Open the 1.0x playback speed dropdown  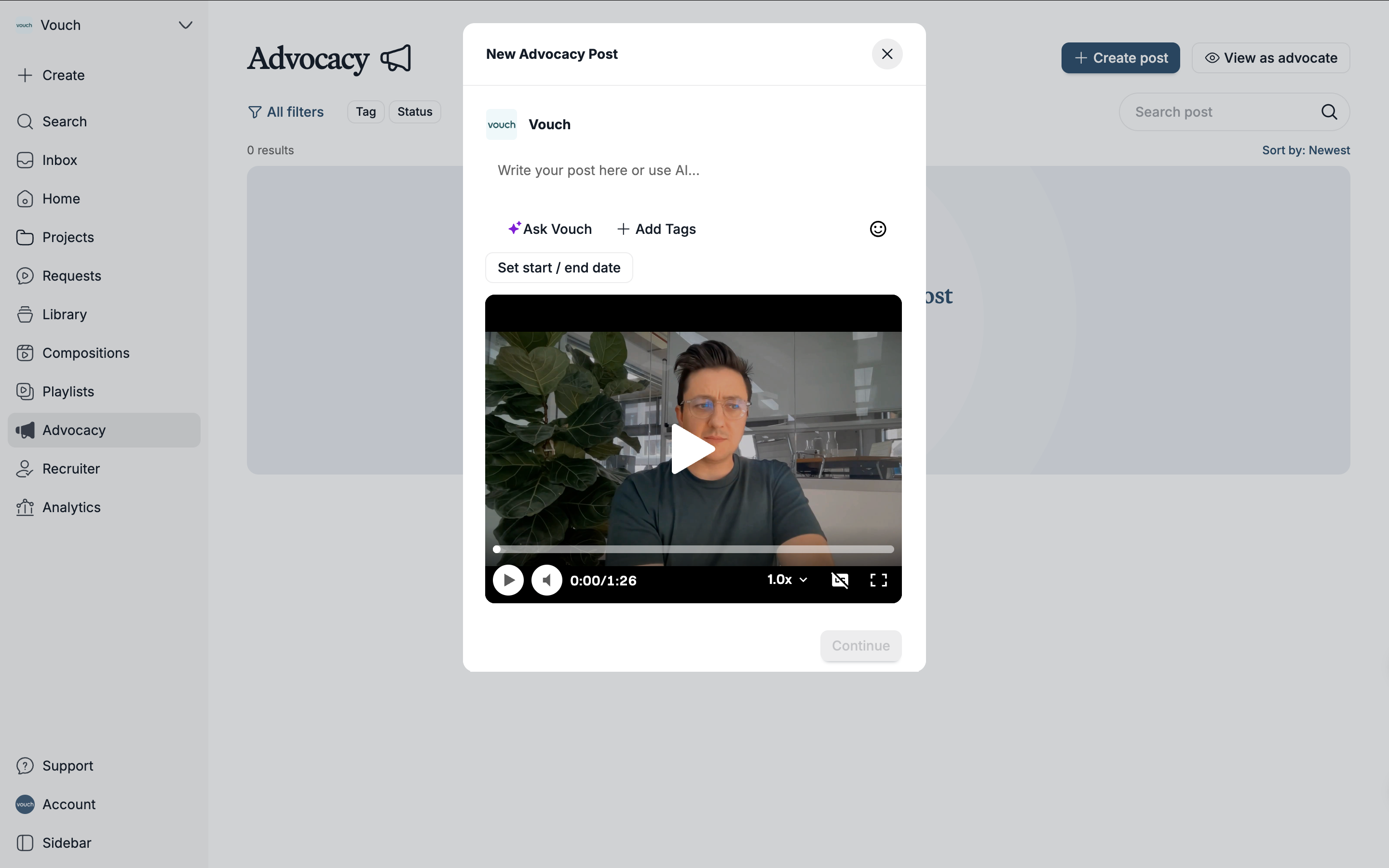787,580
